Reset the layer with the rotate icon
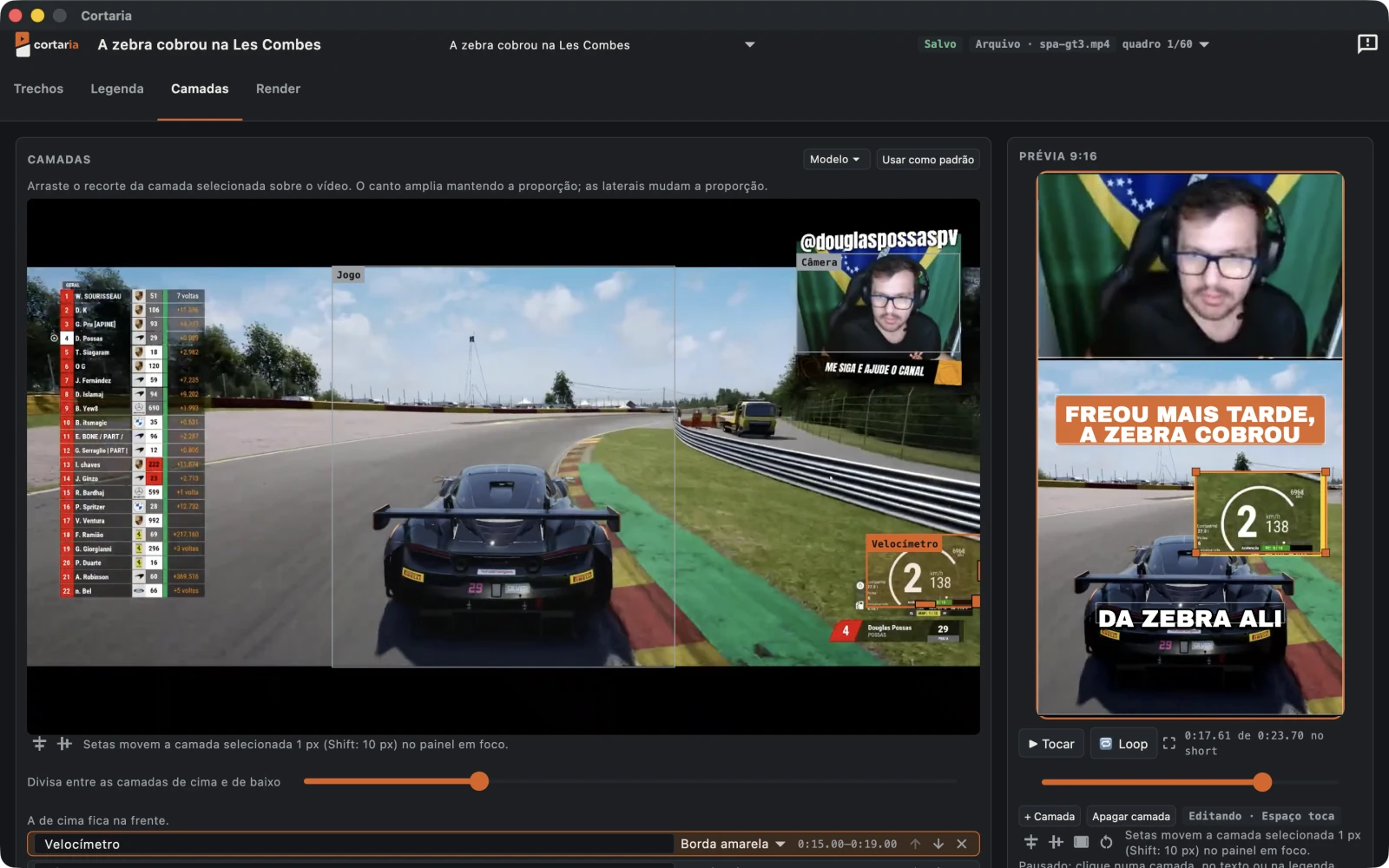Screen dimensions: 1389x868 [x=1106, y=842]
